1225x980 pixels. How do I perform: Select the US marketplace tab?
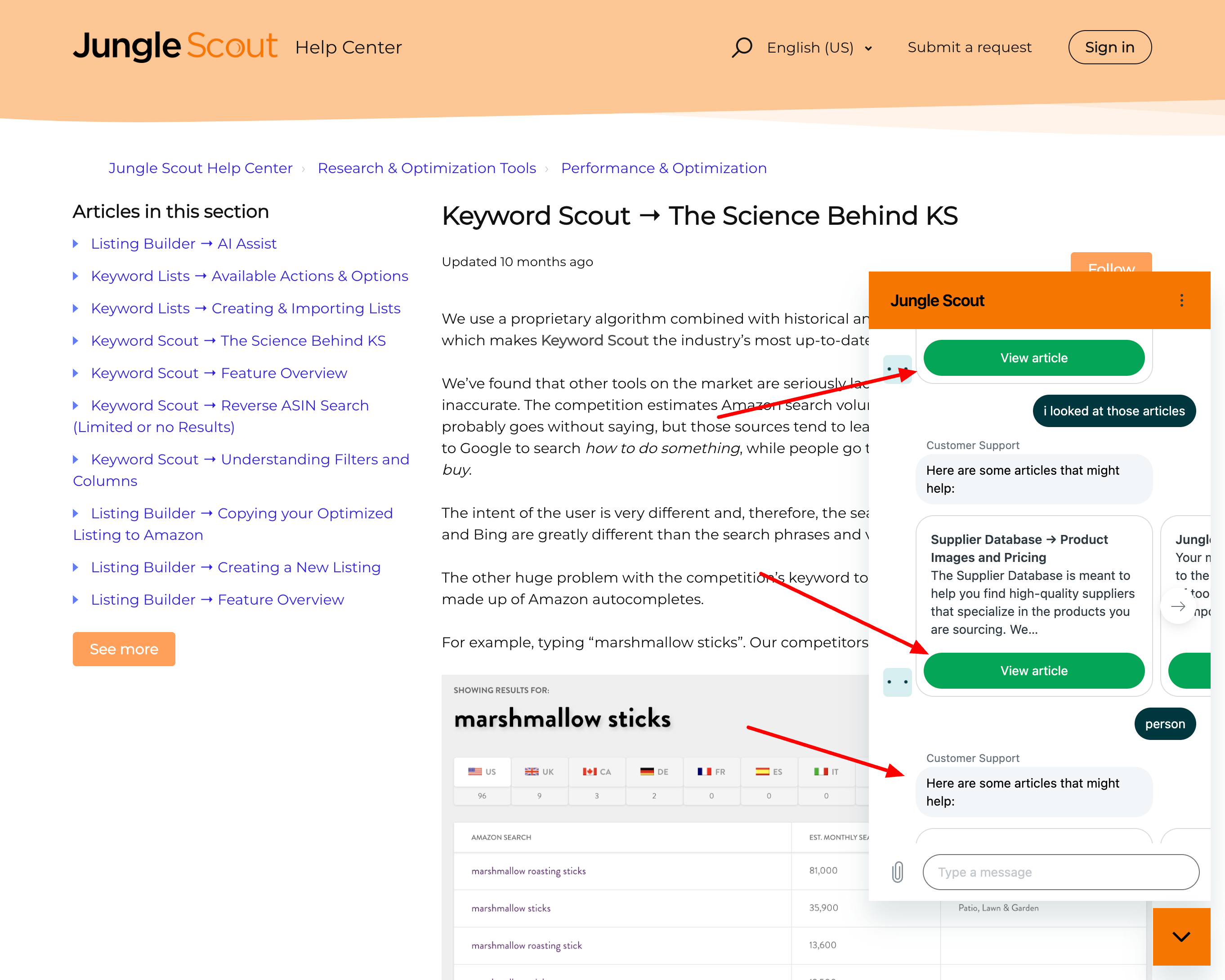(482, 771)
